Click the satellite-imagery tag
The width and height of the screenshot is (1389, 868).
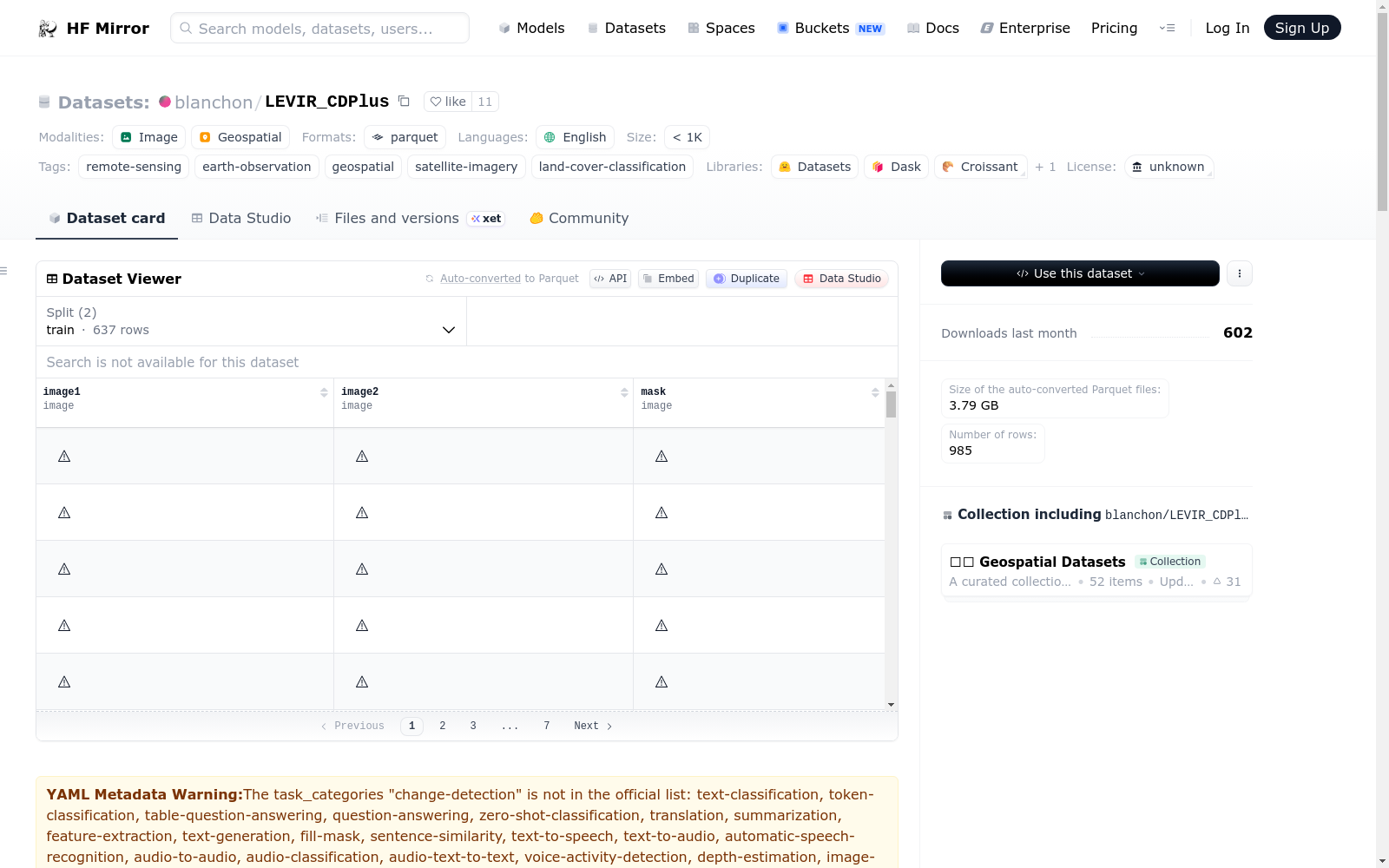(466, 167)
